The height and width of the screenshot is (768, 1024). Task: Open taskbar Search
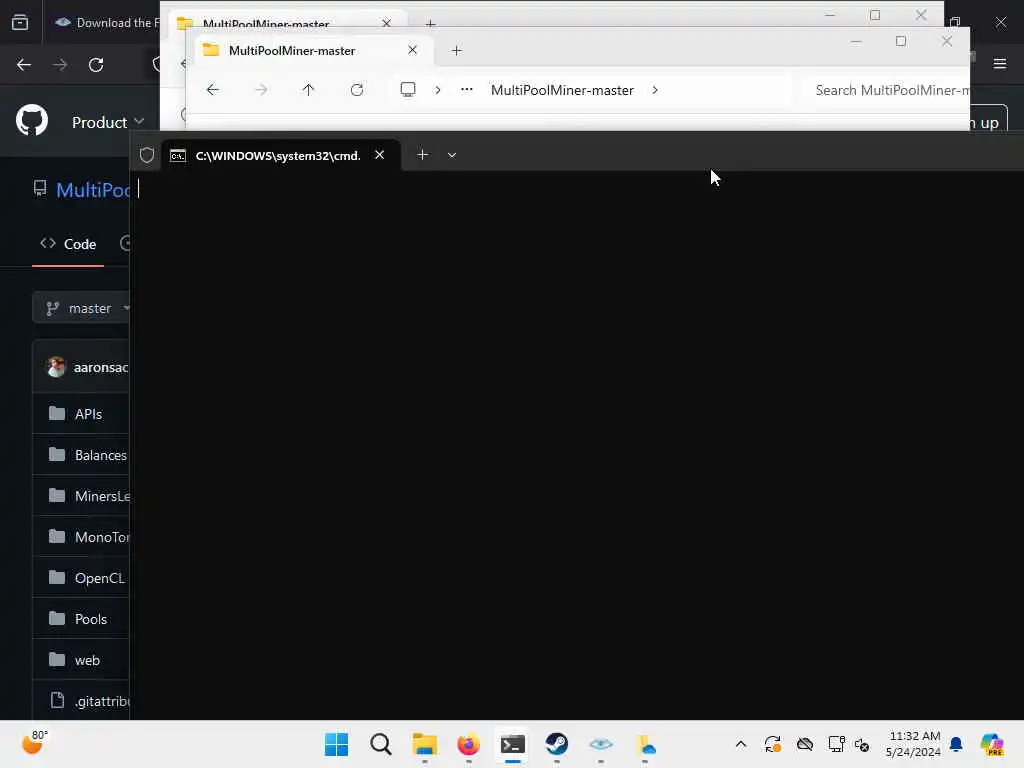(x=380, y=744)
